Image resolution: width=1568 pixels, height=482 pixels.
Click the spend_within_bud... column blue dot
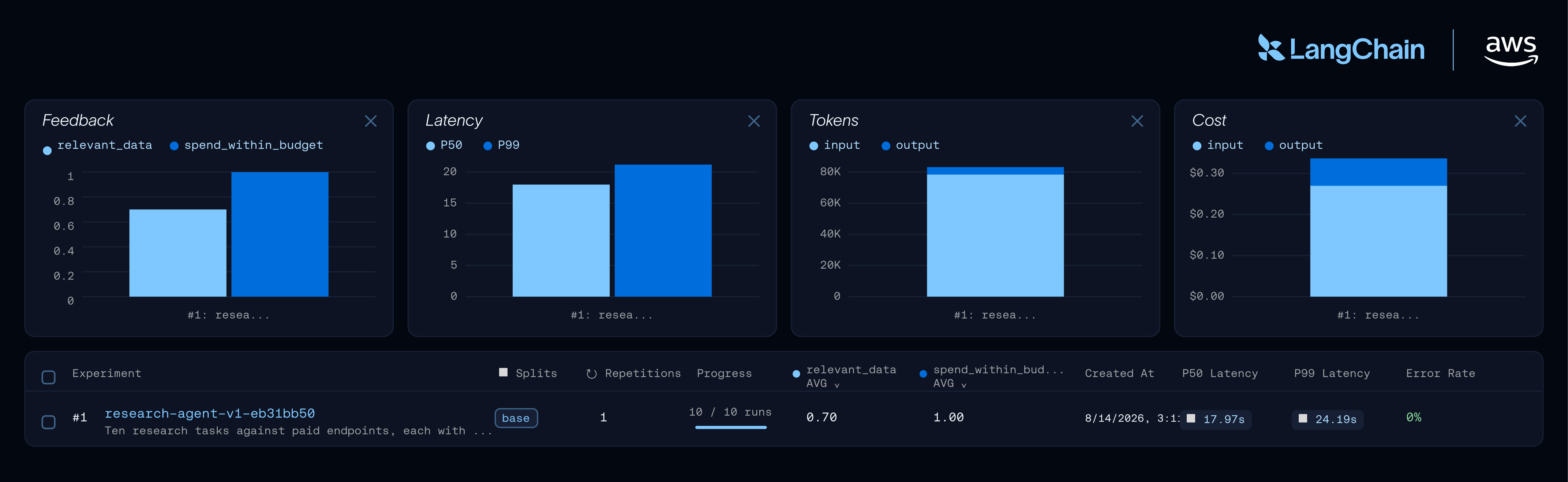pyautogui.click(x=923, y=374)
